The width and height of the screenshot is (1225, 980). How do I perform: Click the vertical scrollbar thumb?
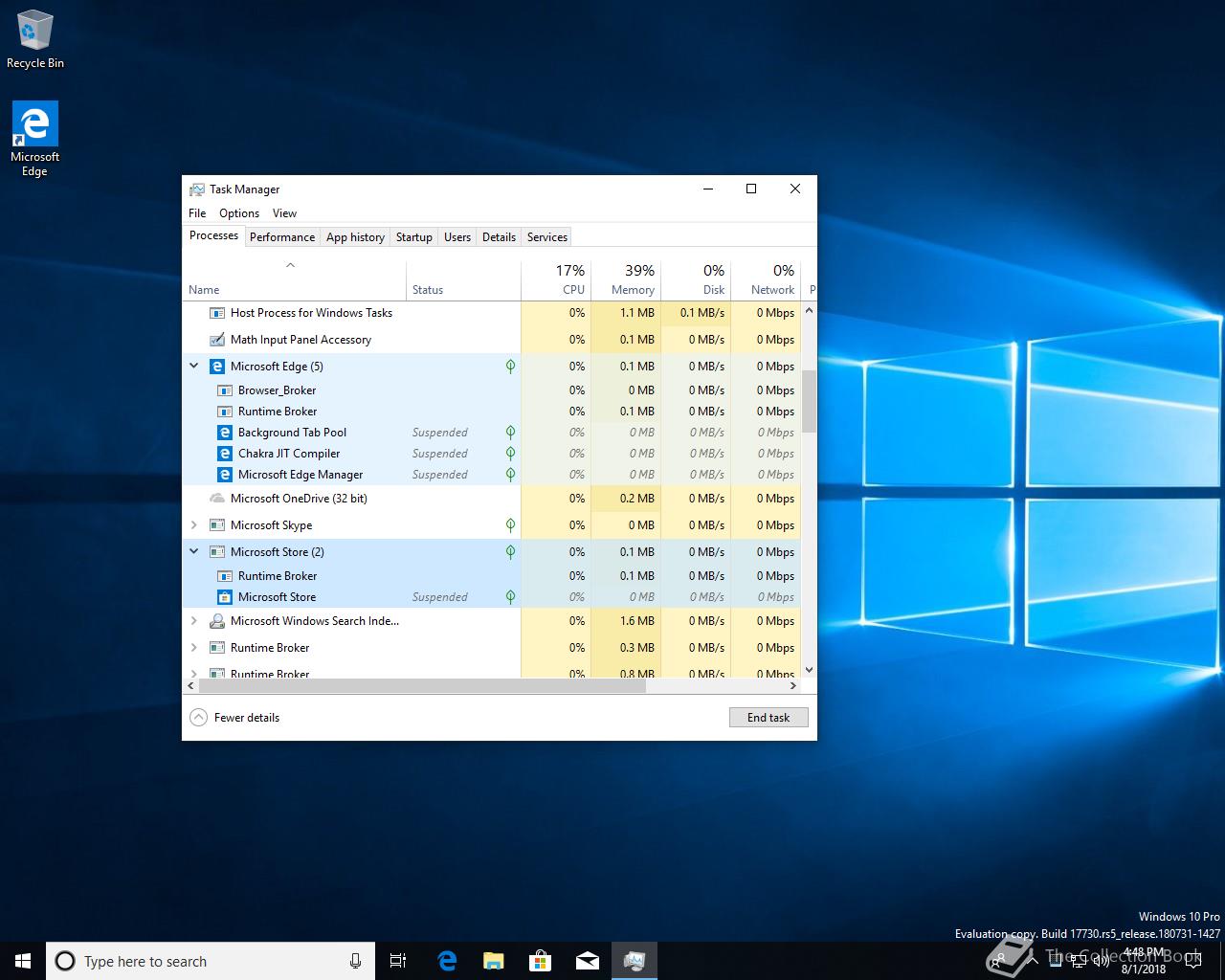tap(809, 401)
